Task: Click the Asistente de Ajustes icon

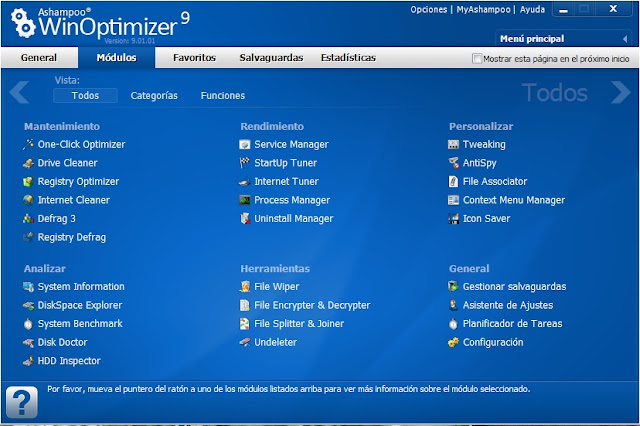Action: (453, 305)
